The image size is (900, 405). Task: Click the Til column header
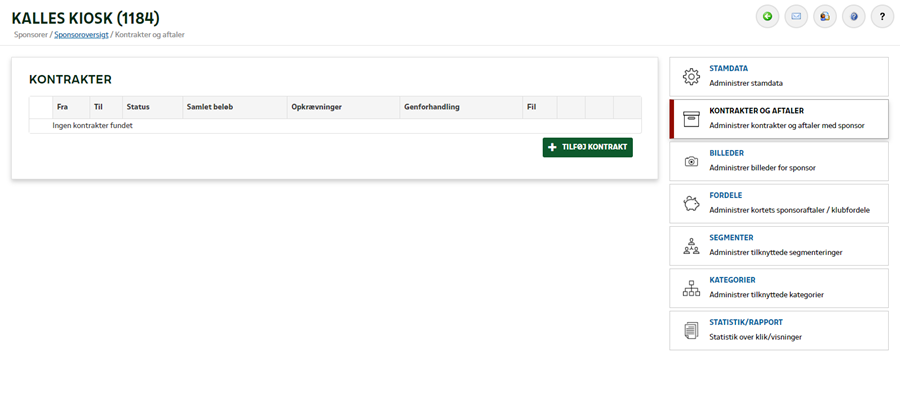pos(98,106)
